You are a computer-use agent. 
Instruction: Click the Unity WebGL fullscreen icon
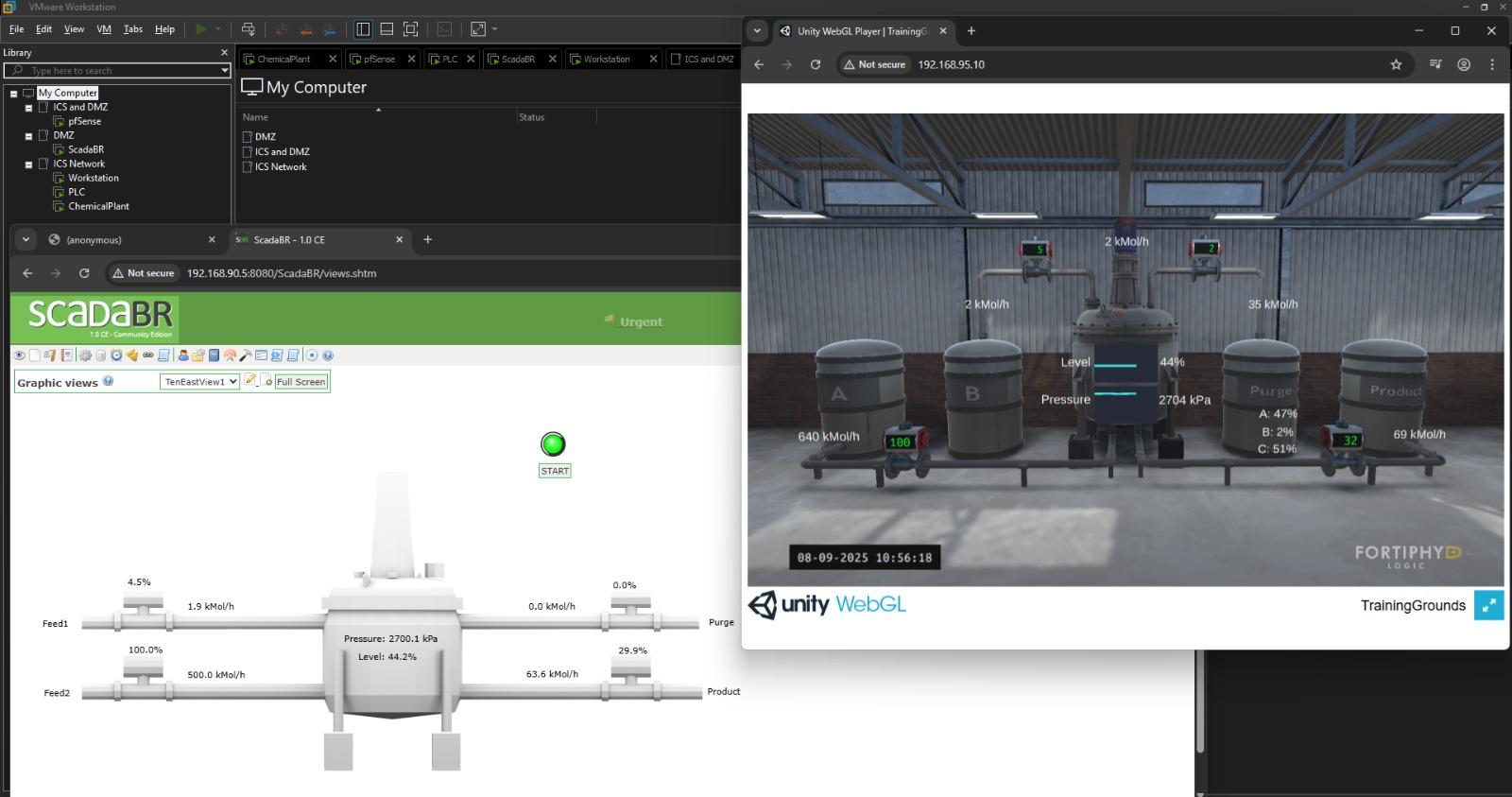click(1488, 605)
